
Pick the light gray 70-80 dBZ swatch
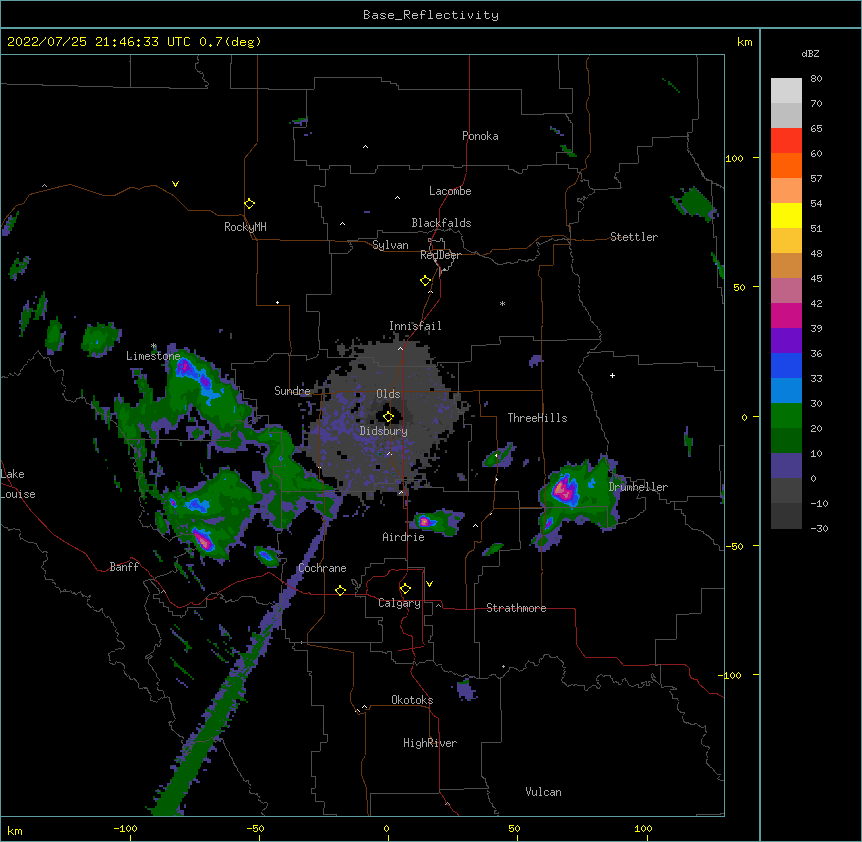(x=786, y=91)
